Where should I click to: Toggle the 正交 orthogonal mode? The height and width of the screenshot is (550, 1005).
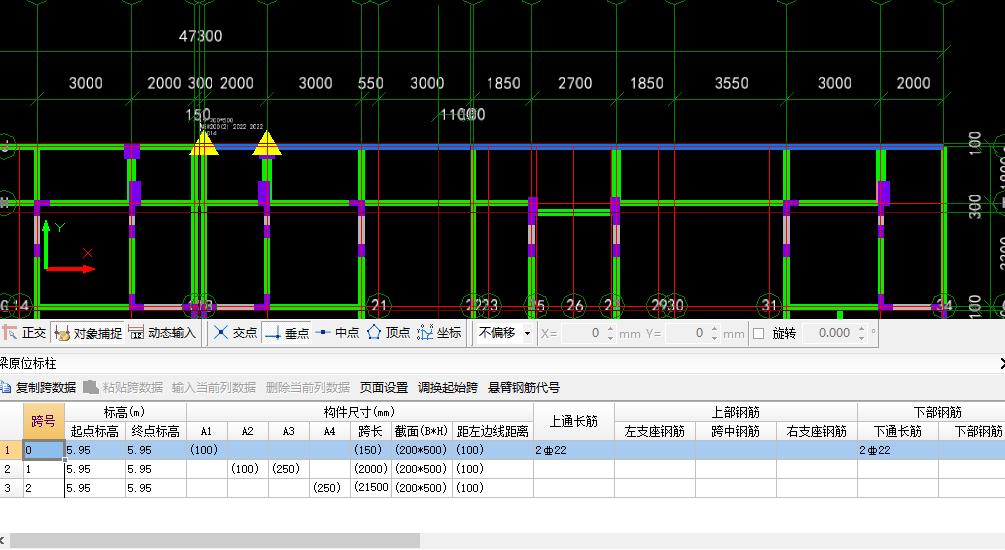pos(24,333)
